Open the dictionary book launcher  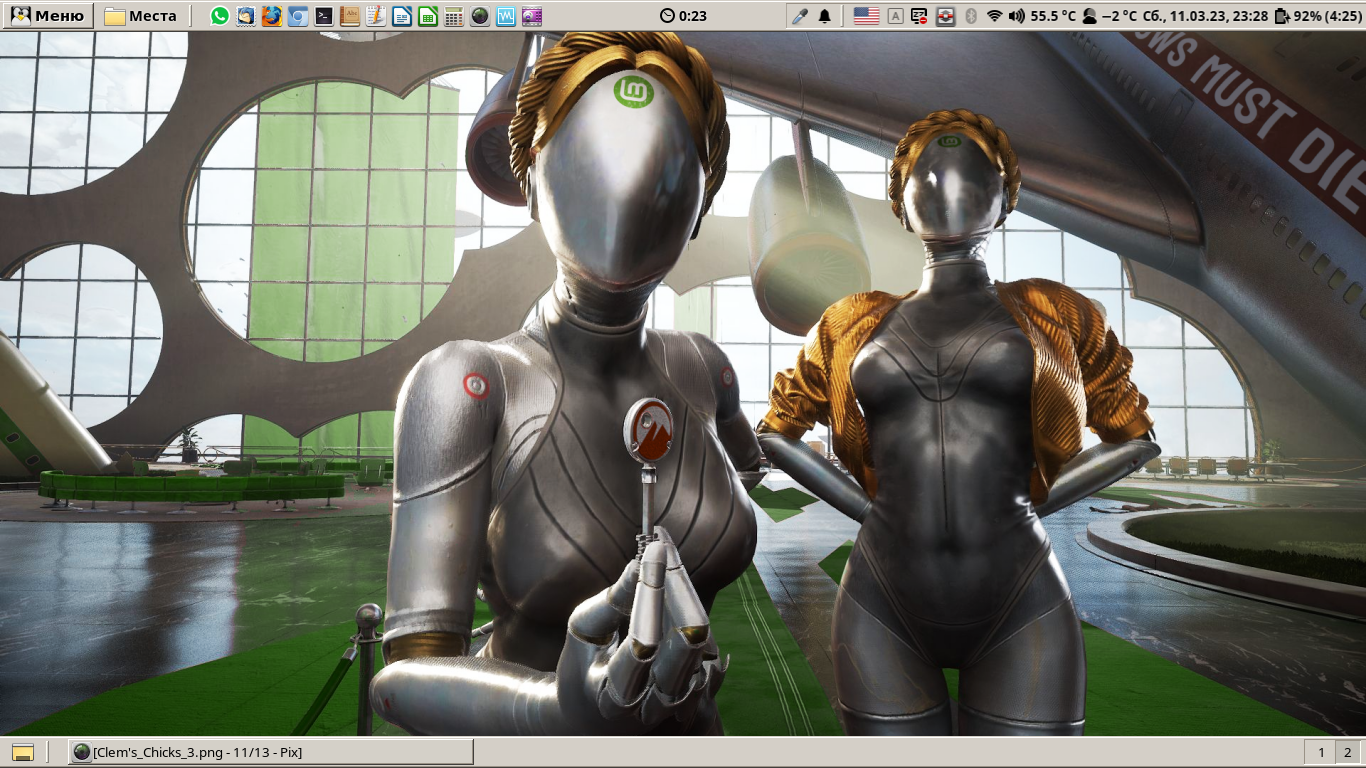pyautogui.click(x=350, y=16)
